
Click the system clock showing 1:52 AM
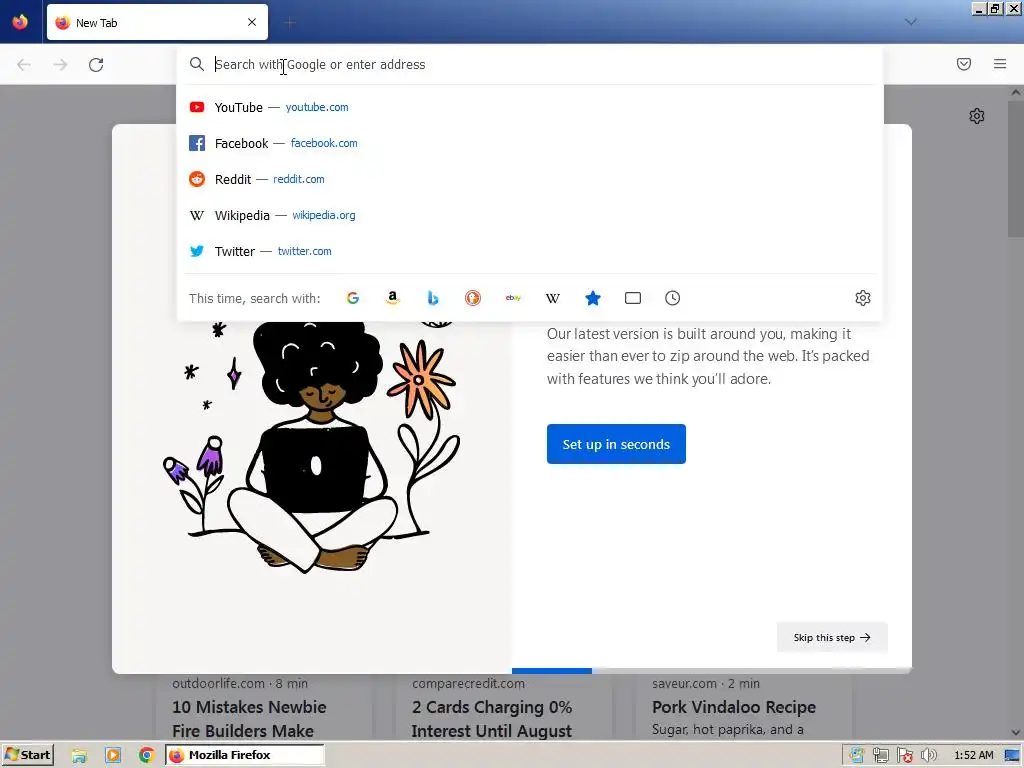(974, 756)
